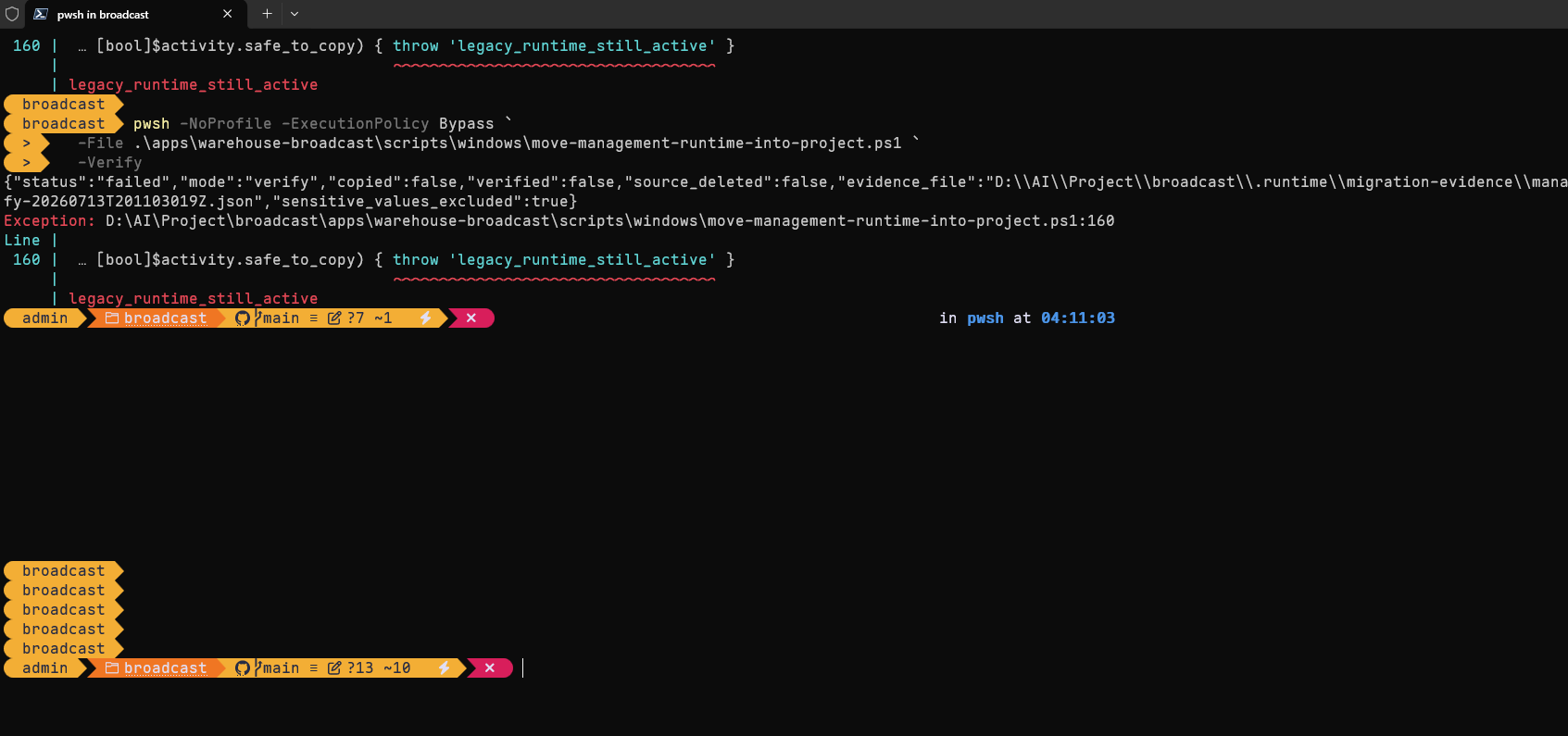The height and width of the screenshot is (736, 1568).
Task: Select the 'pwsh in broadcast' tab
Action: [x=135, y=14]
